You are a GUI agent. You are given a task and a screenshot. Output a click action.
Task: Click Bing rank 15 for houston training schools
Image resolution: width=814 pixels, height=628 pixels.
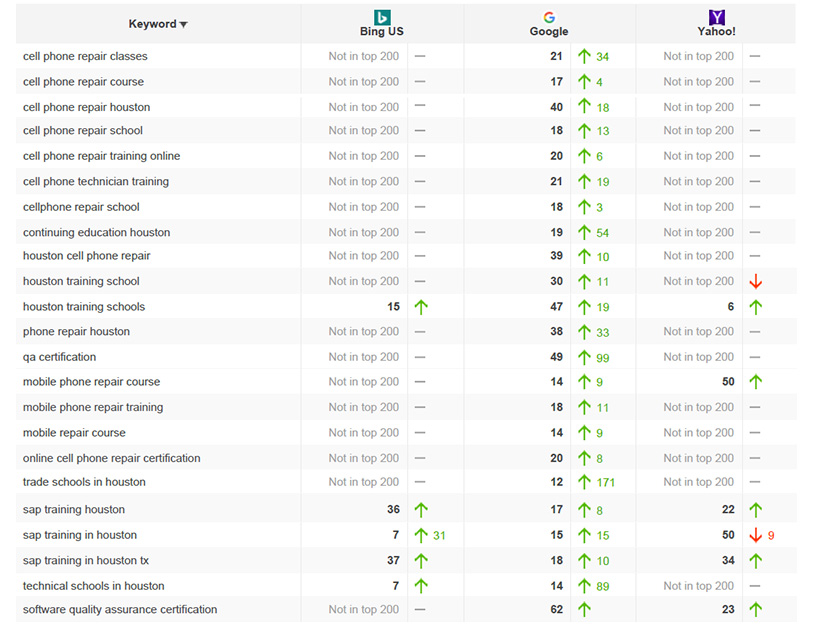point(393,307)
